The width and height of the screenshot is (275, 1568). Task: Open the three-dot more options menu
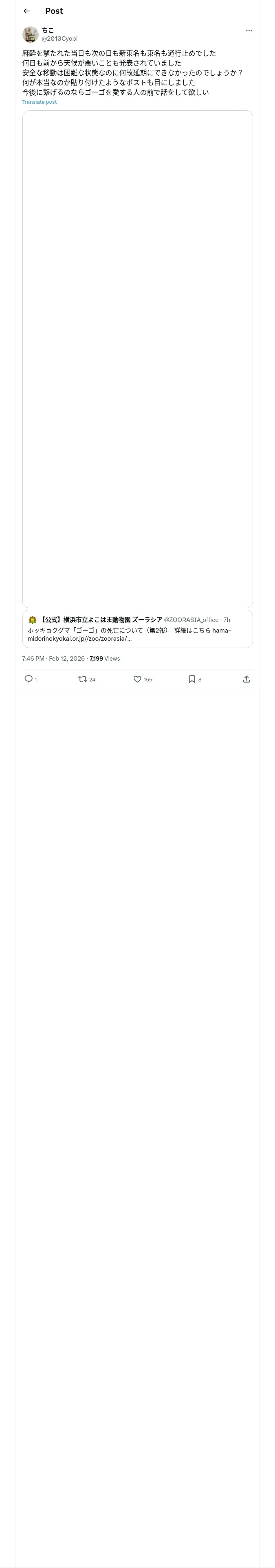[249, 31]
